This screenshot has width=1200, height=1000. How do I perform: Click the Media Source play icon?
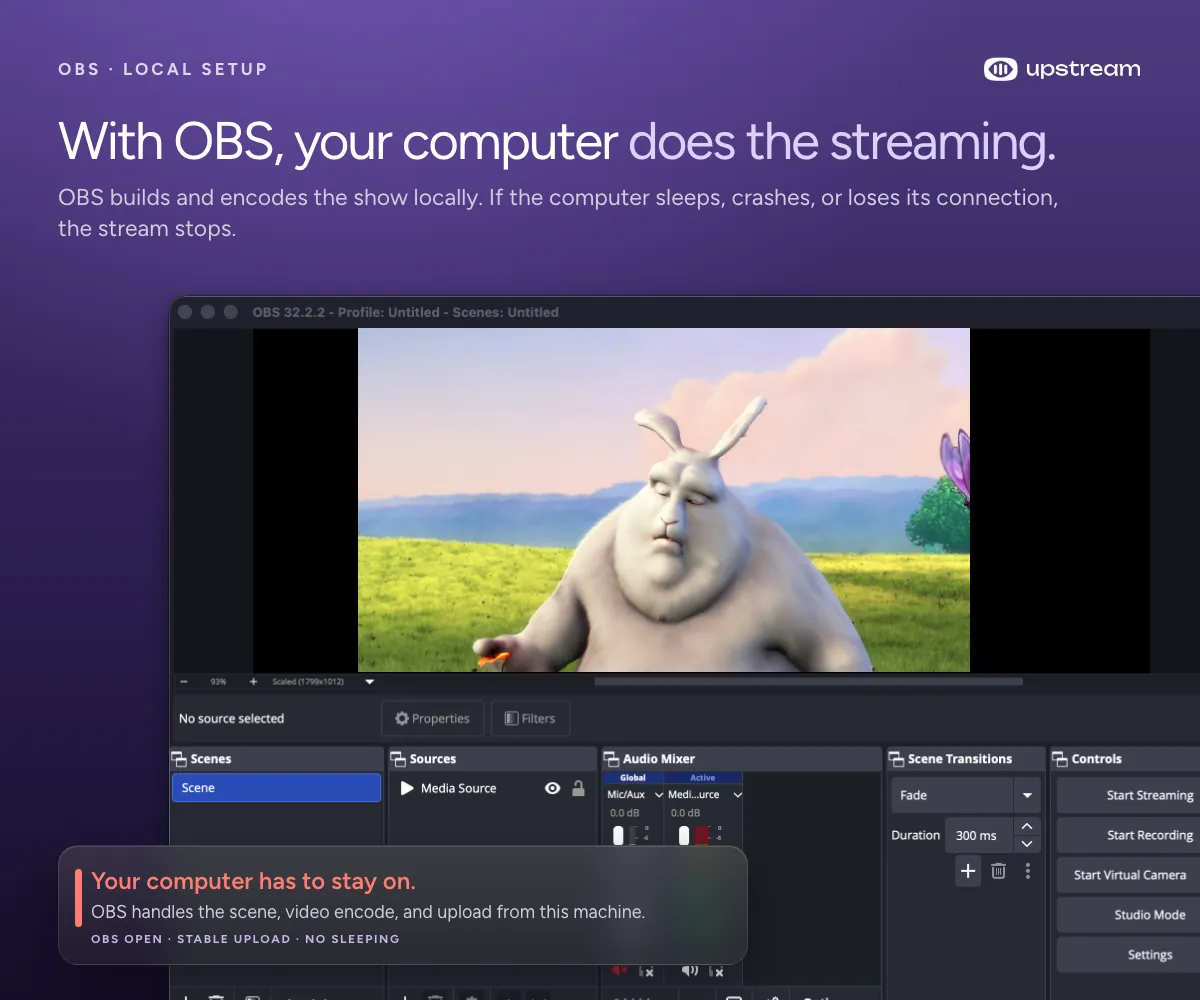pyautogui.click(x=407, y=788)
